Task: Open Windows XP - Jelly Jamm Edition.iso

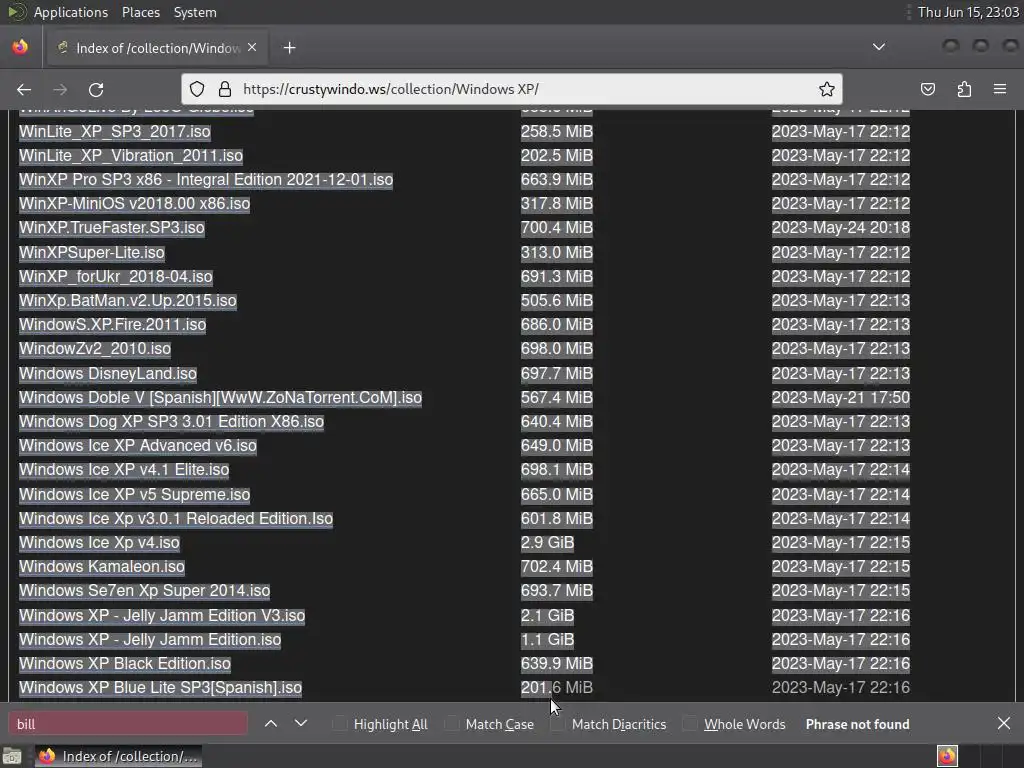Action: click(150, 640)
